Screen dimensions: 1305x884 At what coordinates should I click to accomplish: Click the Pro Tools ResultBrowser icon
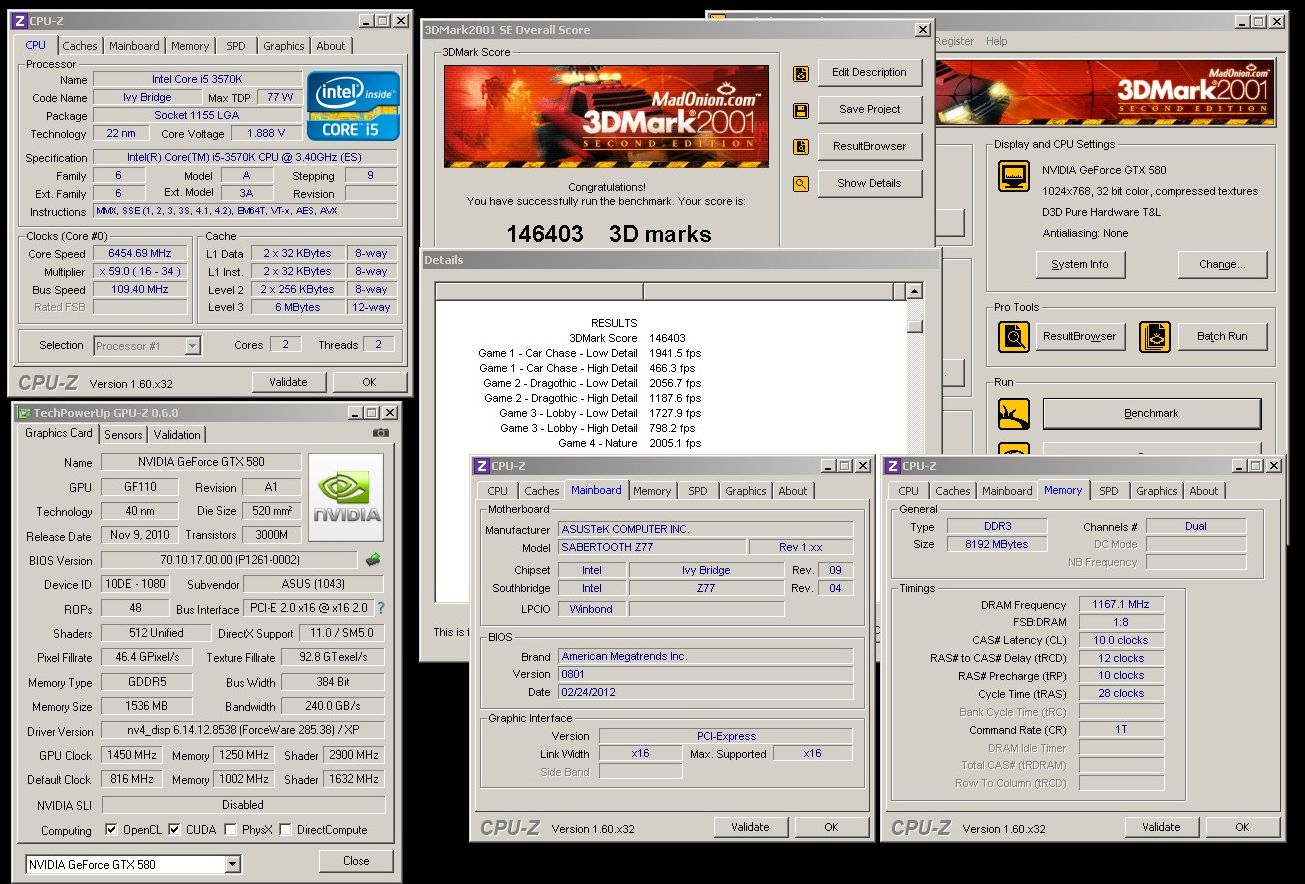click(1013, 336)
